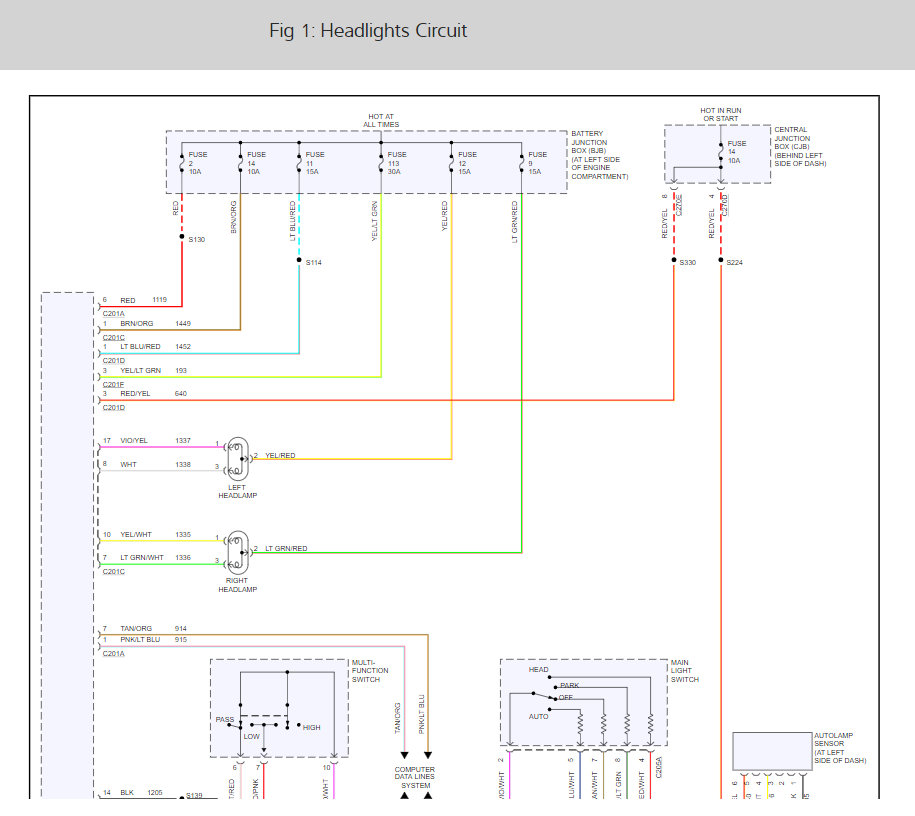Click the Main Light Switch label
This screenshot has height=816, width=915.
(x=684, y=671)
